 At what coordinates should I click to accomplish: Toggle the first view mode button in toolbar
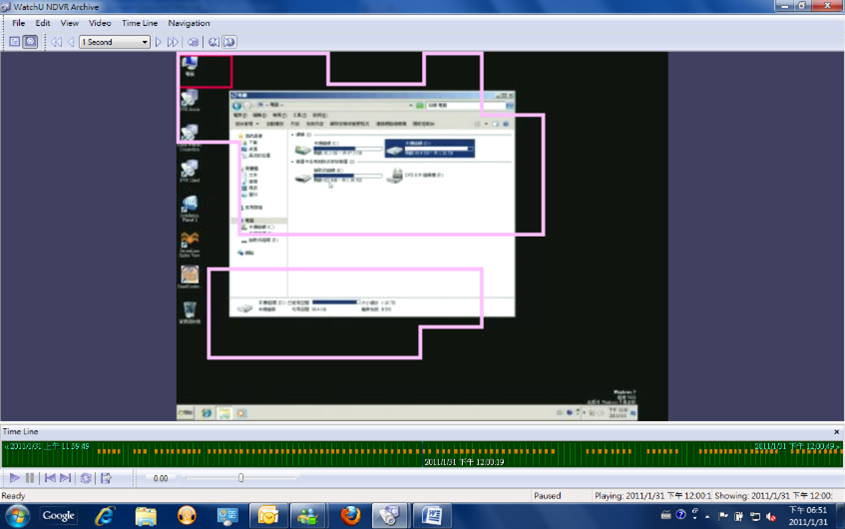15,42
